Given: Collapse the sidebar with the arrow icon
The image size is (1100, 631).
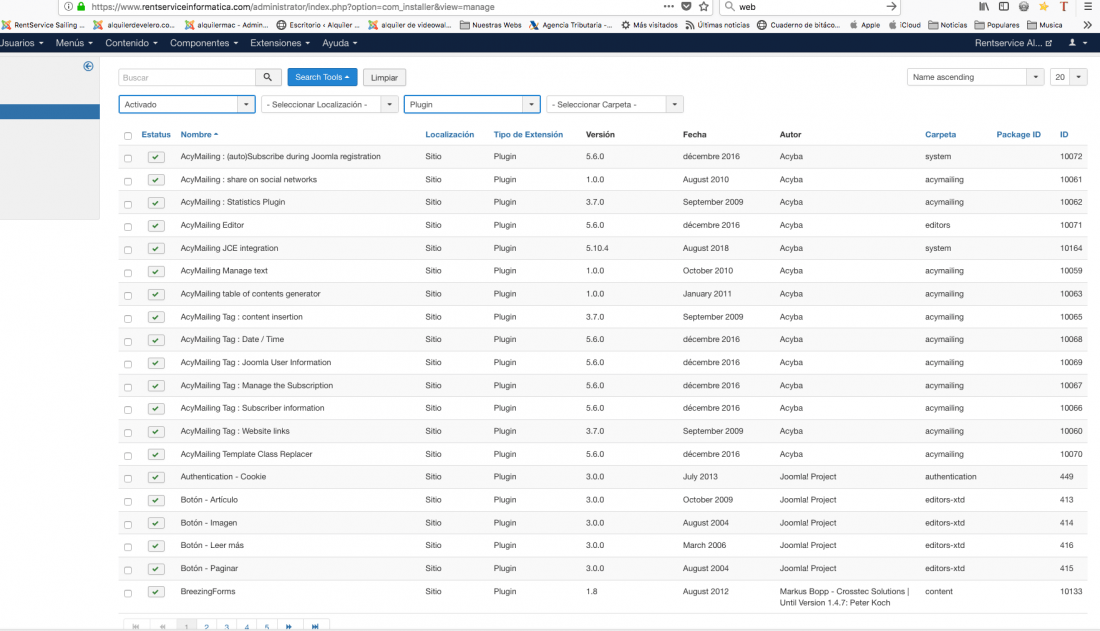Looking at the screenshot, I should pos(88,66).
